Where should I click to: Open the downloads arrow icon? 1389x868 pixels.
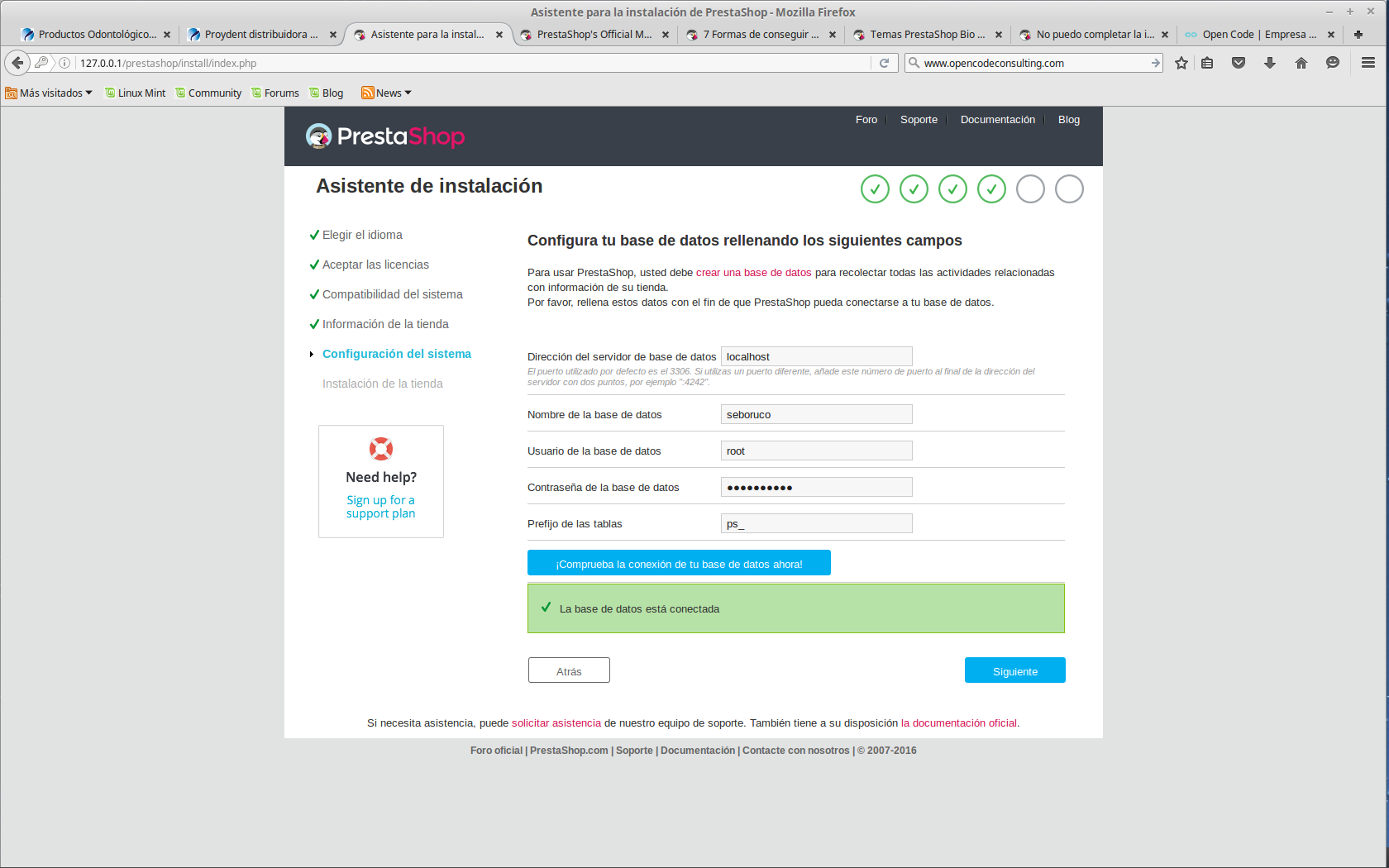(x=1270, y=63)
